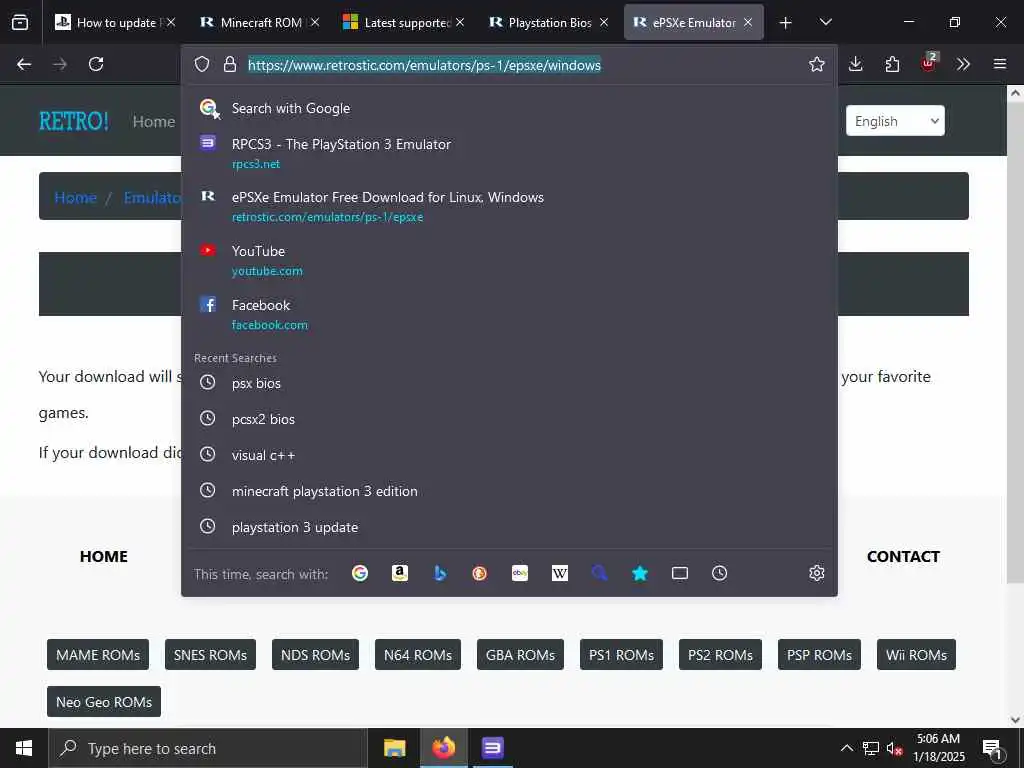
Task: Select recent search visual c++
Action: (509, 455)
